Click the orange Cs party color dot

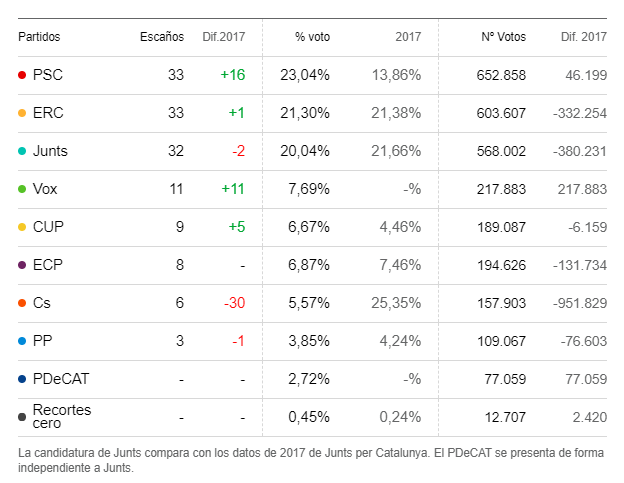22,303
